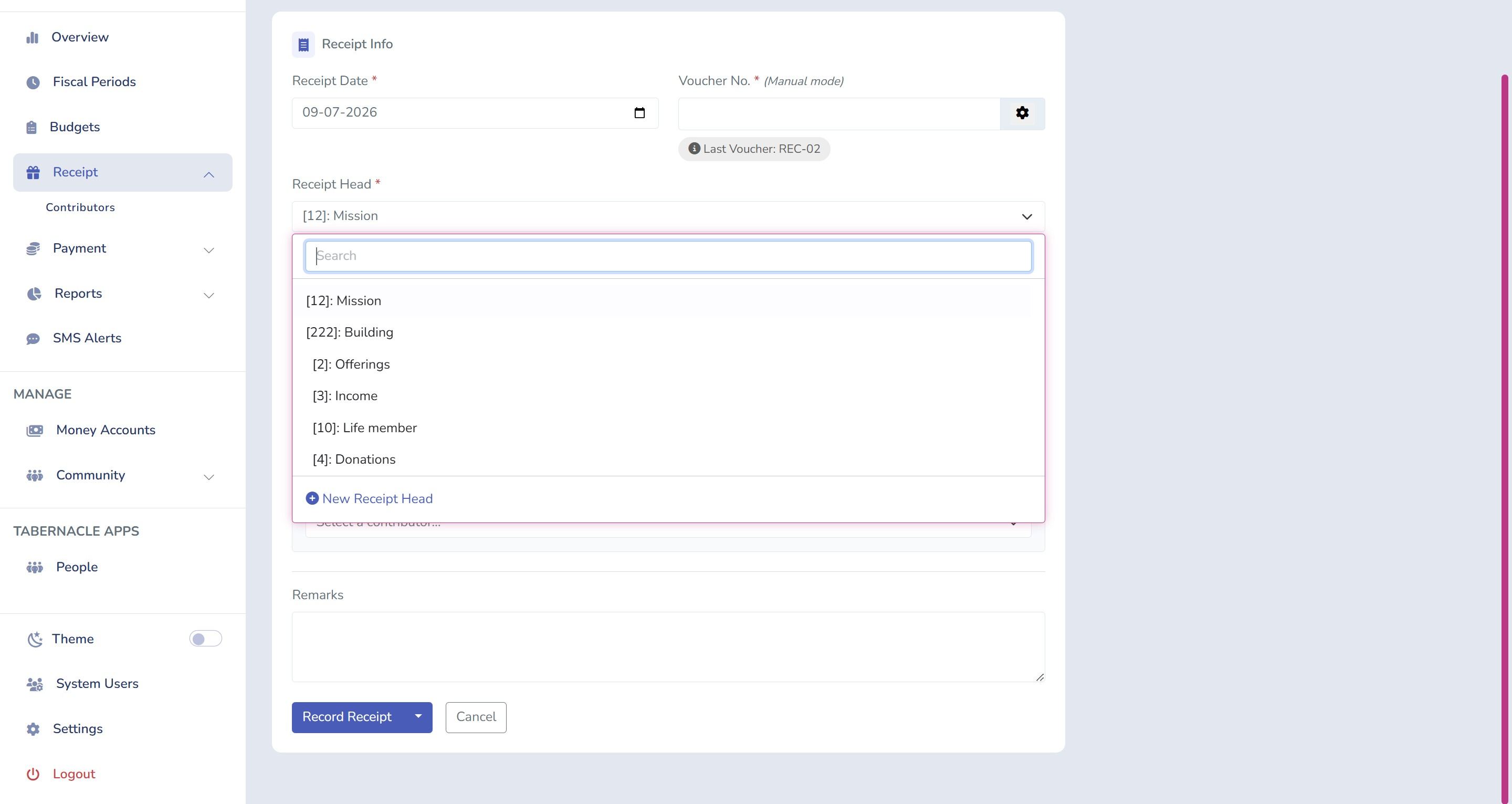Click the Community group icon
The image size is (1512, 804).
coord(35,476)
